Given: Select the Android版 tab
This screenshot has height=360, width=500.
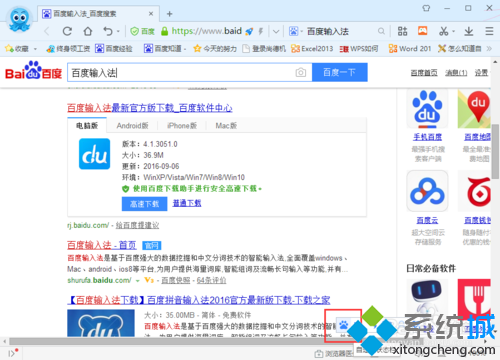Looking at the screenshot, I should click(x=132, y=126).
